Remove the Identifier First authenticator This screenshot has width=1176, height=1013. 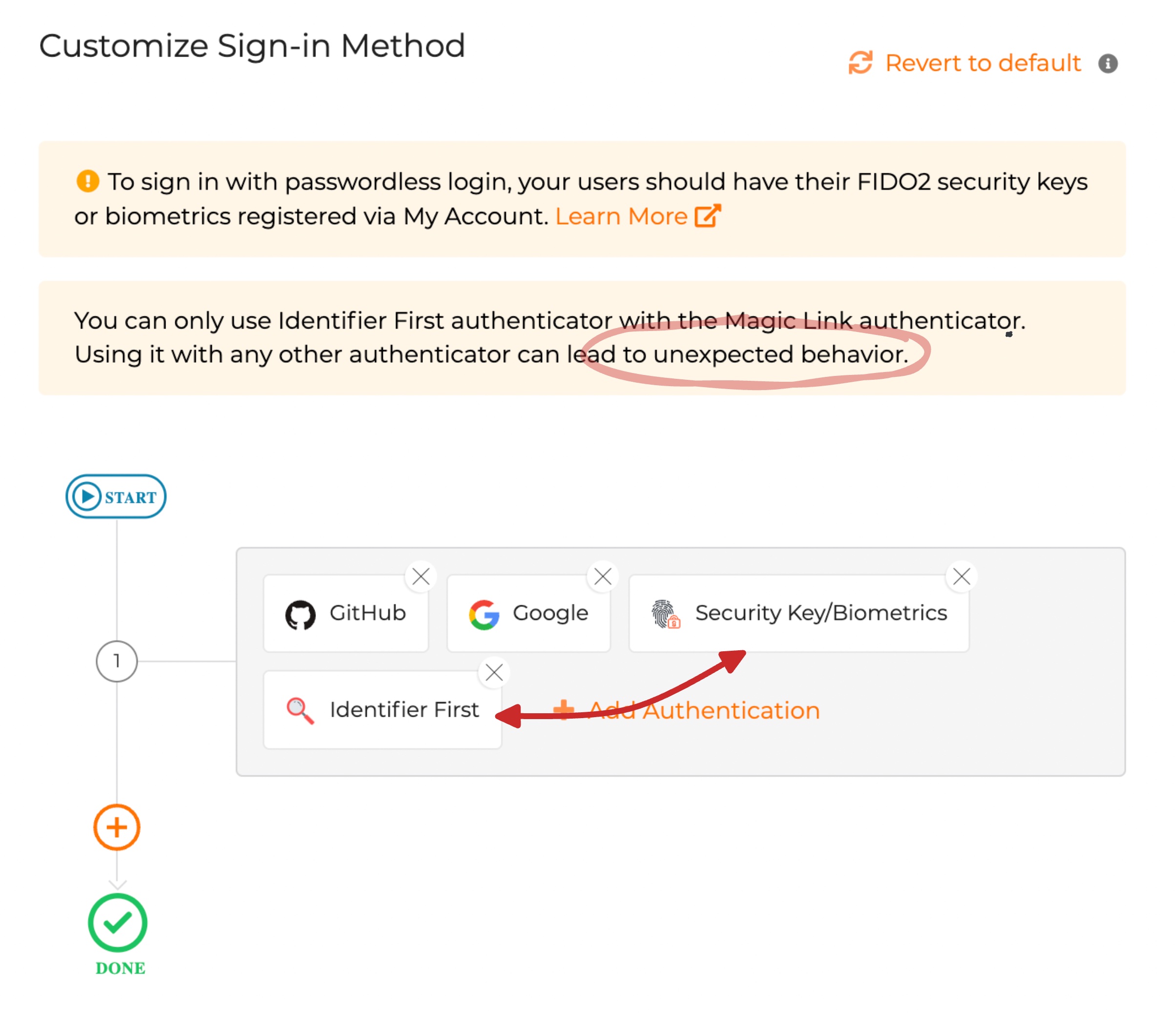(x=493, y=672)
